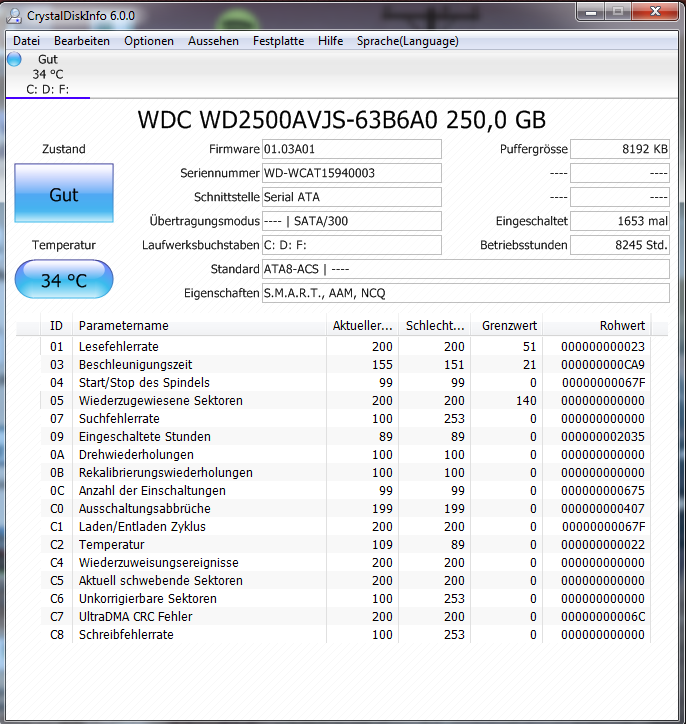This screenshot has height=724, width=686.
Task: Select the Ausschaltungsabbrüche row
Action: pyautogui.click(x=345, y=508)
